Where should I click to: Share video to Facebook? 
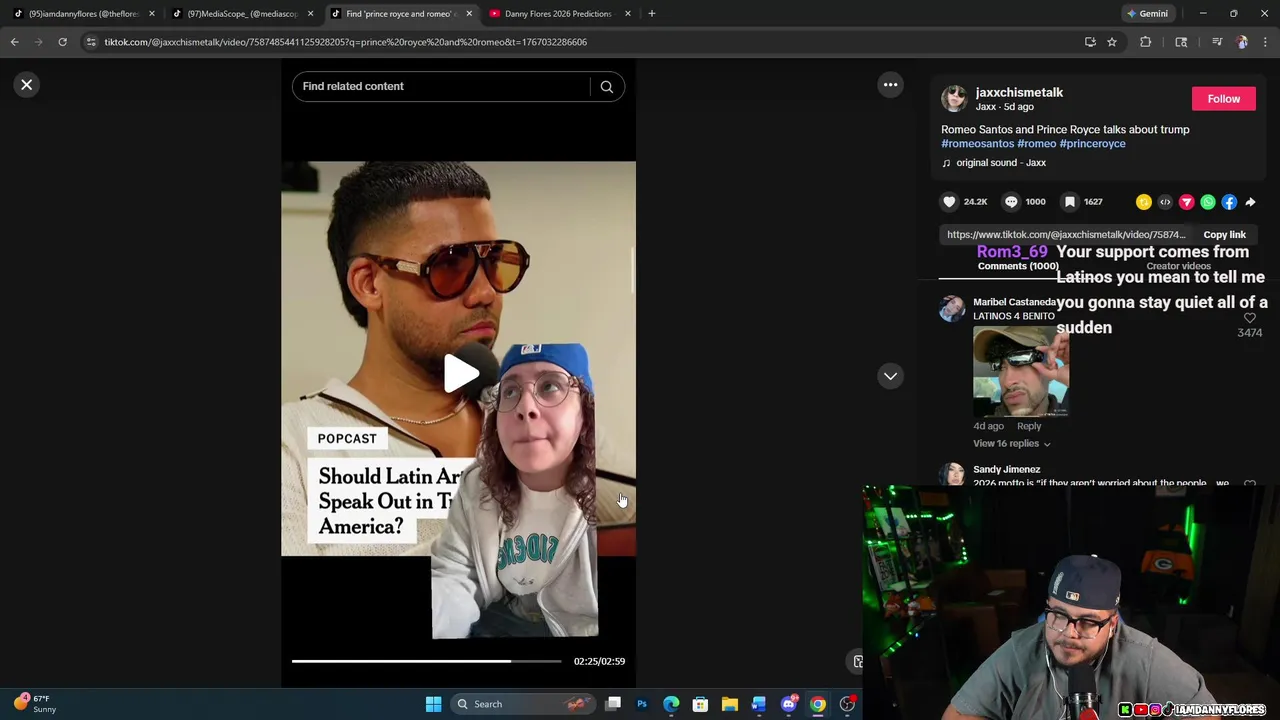pos(1229,202)
